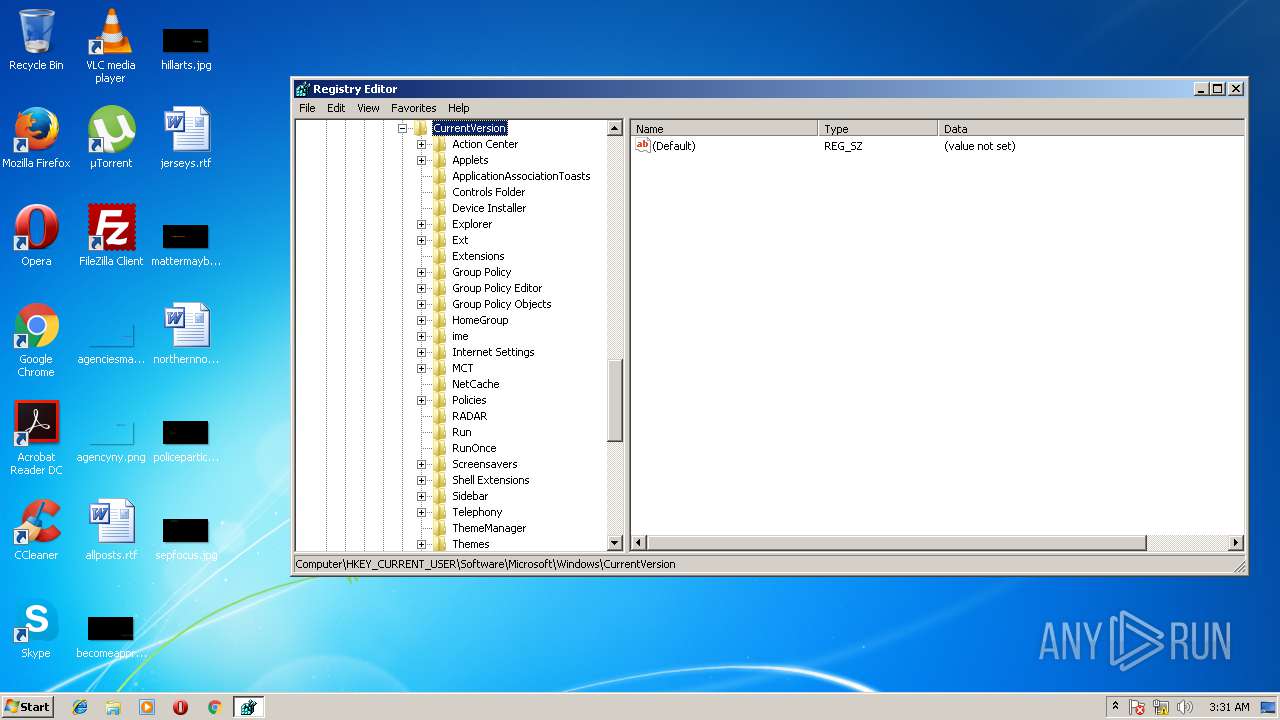Click the volume speaker tray icon
This screenshot has width=1280, height=720.
tap(1185, 707)
